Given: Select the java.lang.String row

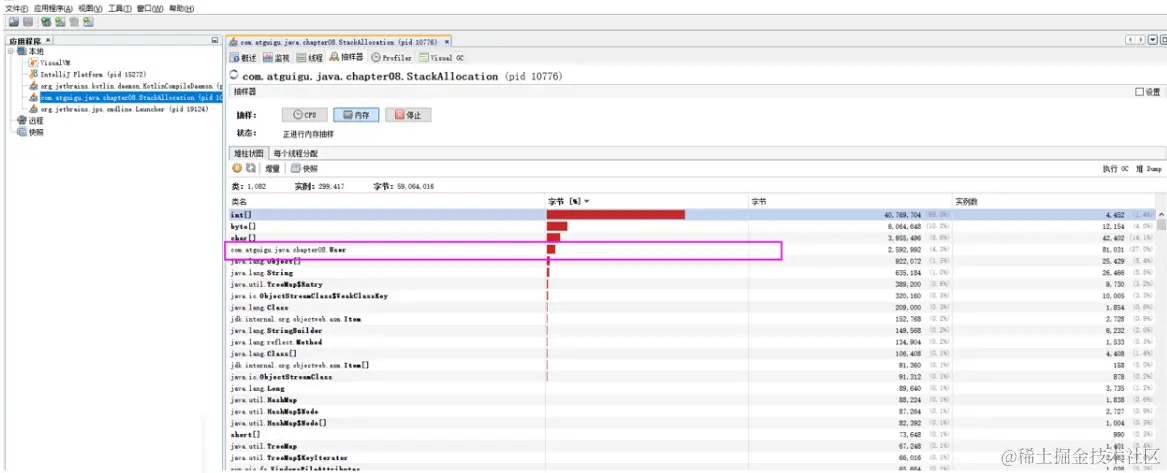Looking at the screenshot, I should point(692,273).
